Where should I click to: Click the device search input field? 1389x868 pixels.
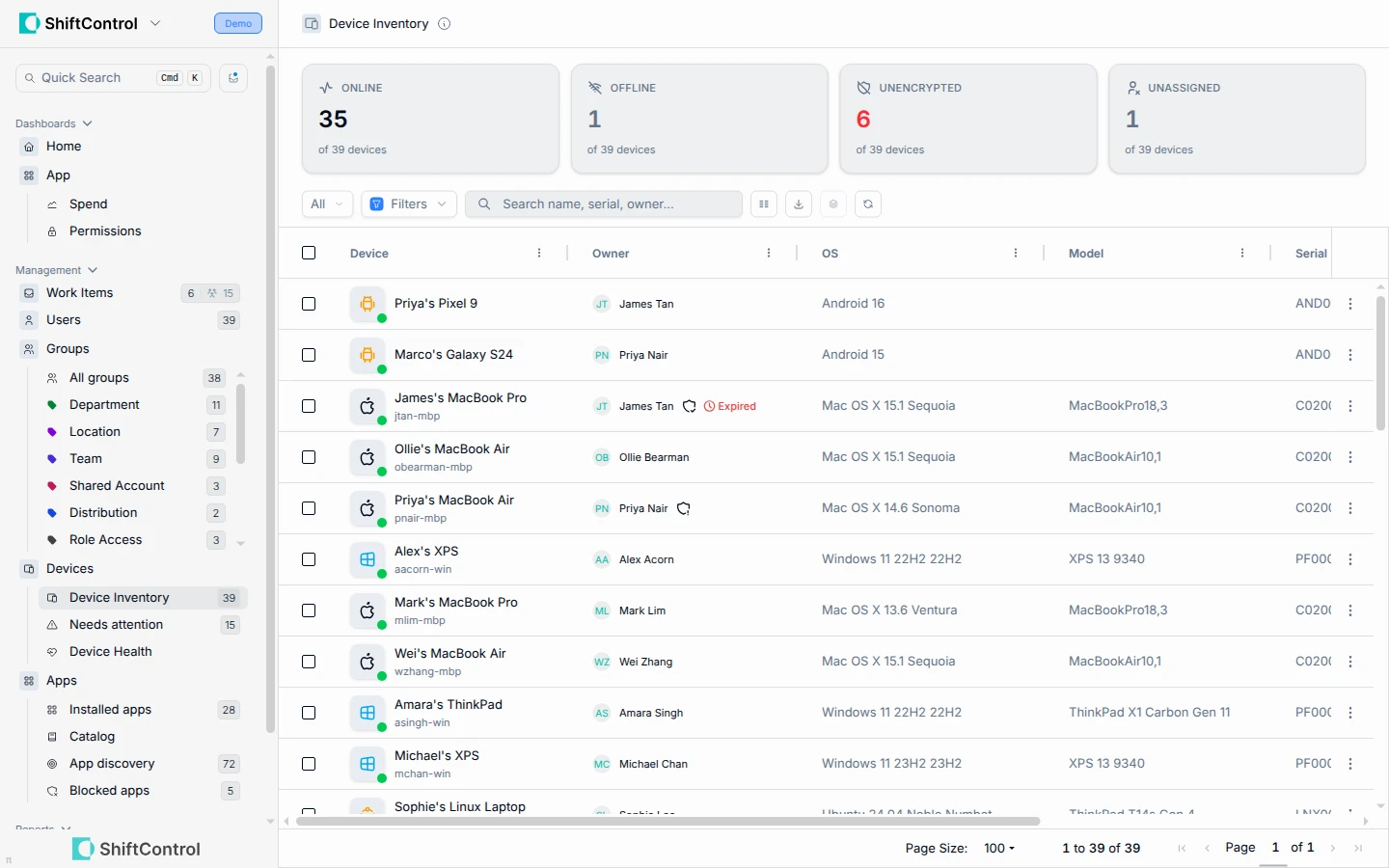tap(604, 204)
